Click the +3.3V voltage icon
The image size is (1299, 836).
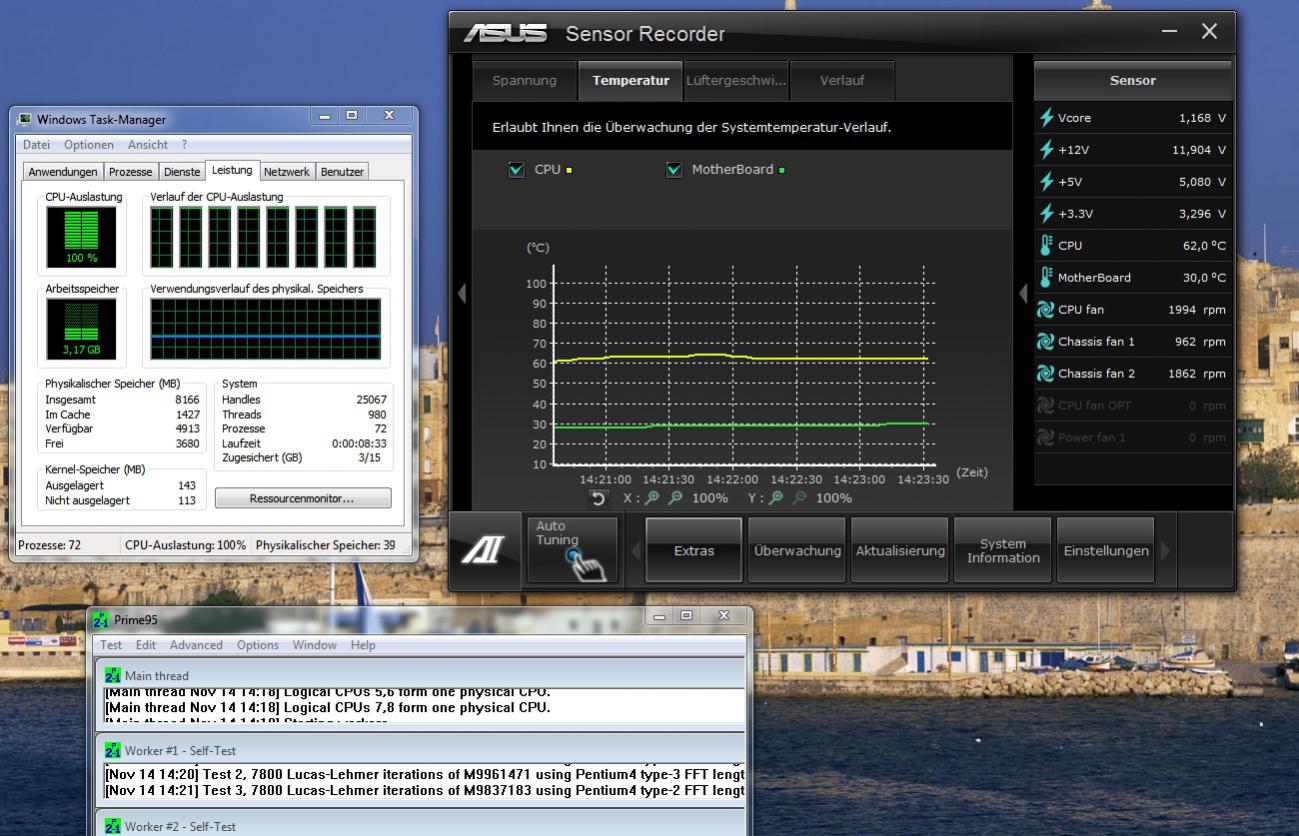pyautogui.click(x=1047, y=214)
